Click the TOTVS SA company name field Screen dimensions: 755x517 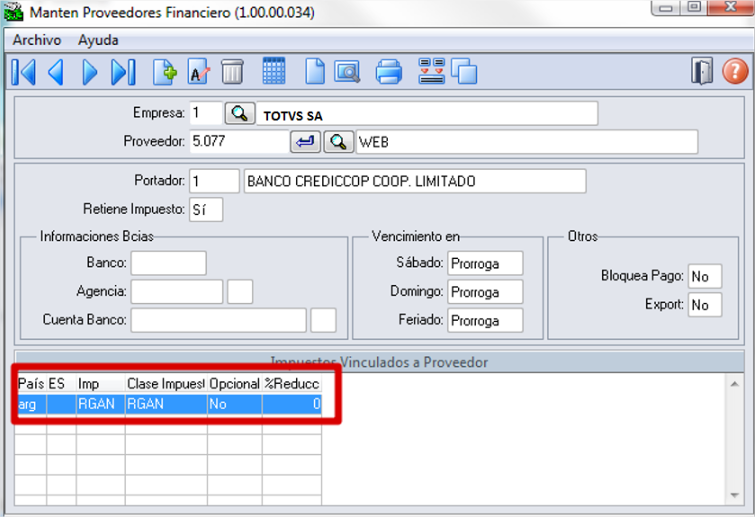point(427,114)
